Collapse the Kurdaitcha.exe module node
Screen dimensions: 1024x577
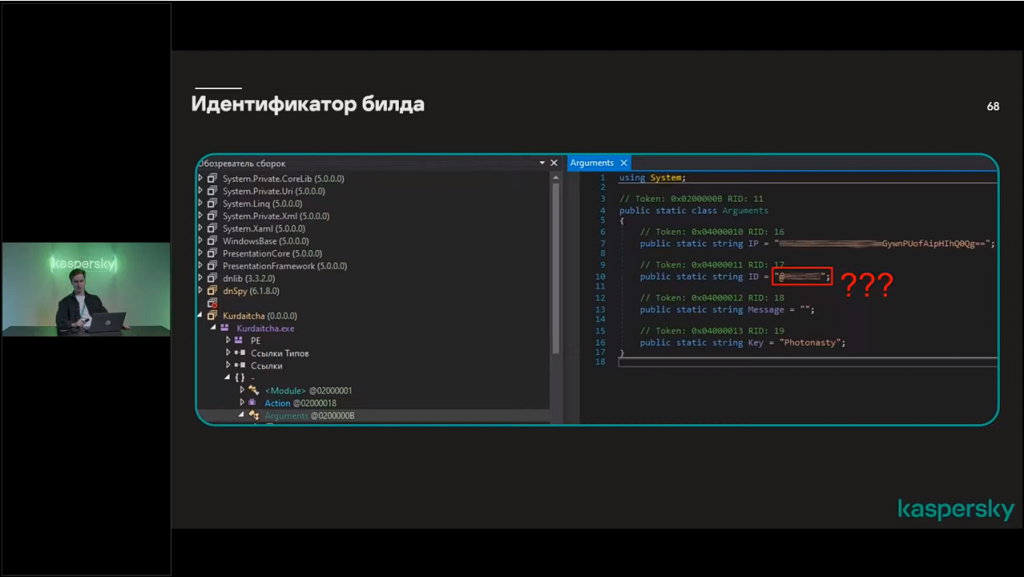(x=214, y=327)
